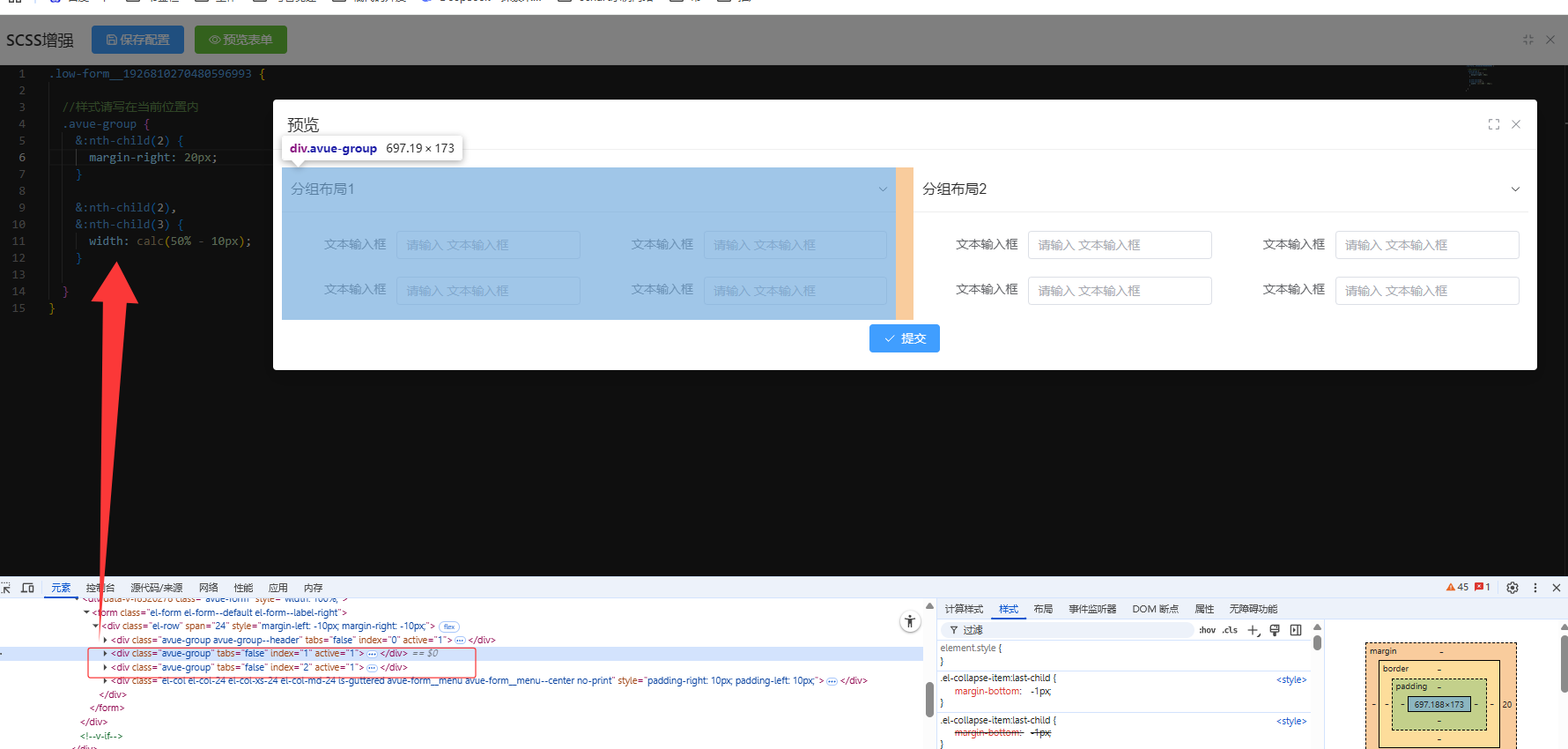1568x749 pixels.
Task: Click the 保存配置 save config button
Action: click(137, 40)
